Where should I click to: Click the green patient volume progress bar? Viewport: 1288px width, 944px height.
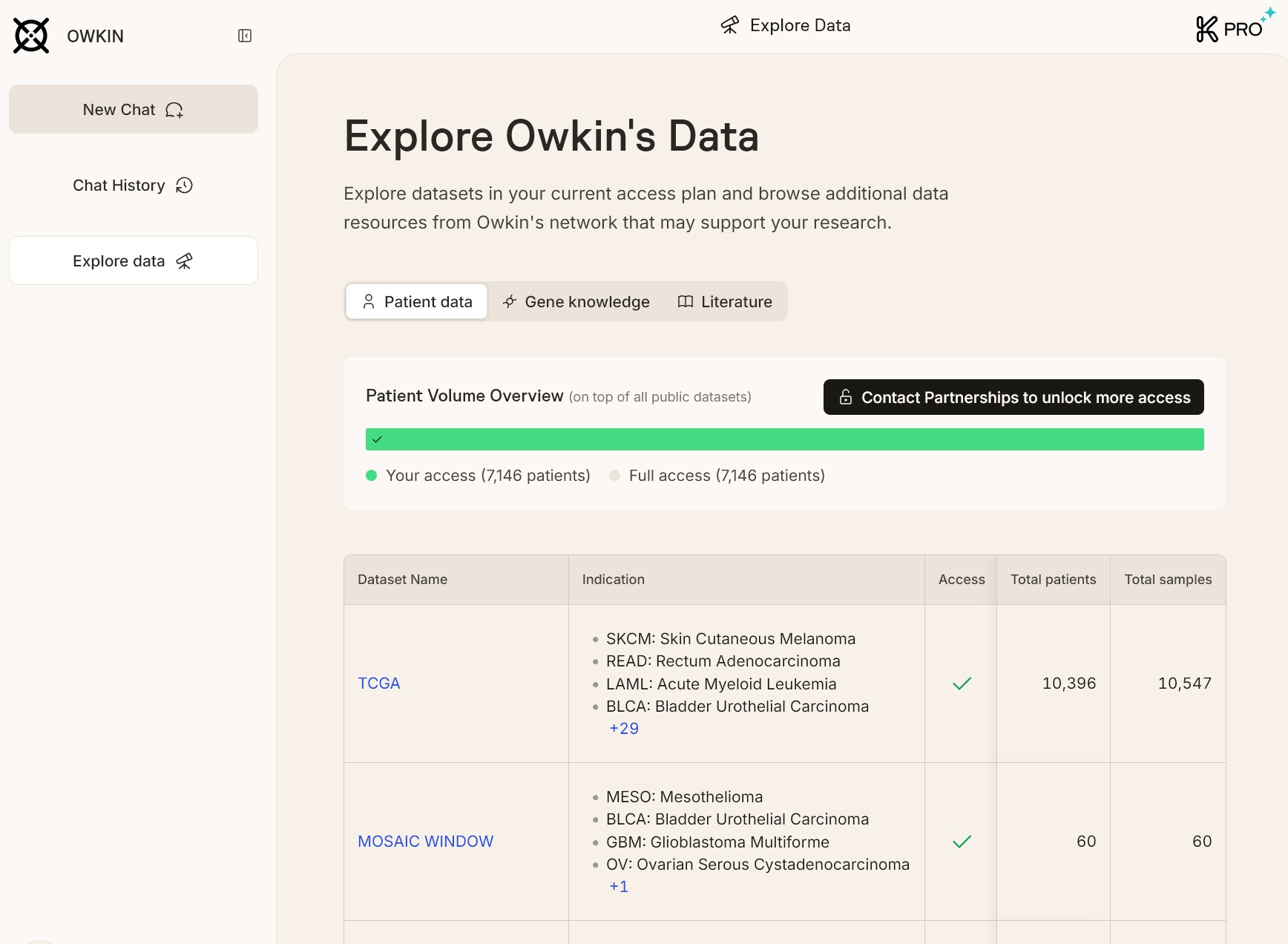pyautogui.click(x=785, y=439)
